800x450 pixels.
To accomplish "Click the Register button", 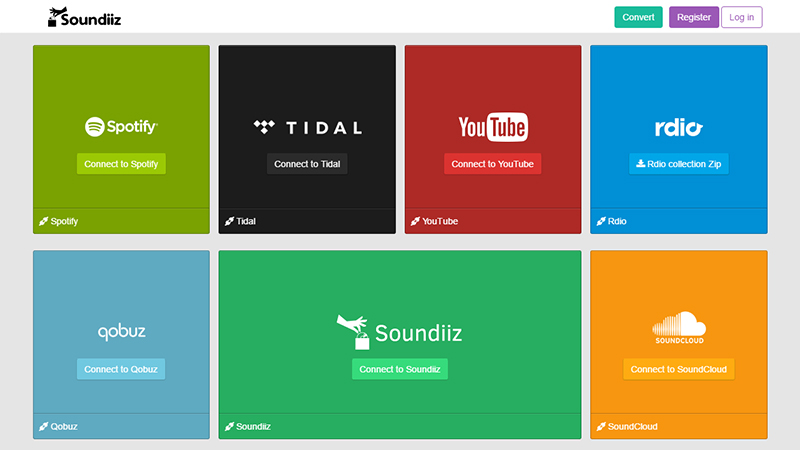I will point(694,17).
